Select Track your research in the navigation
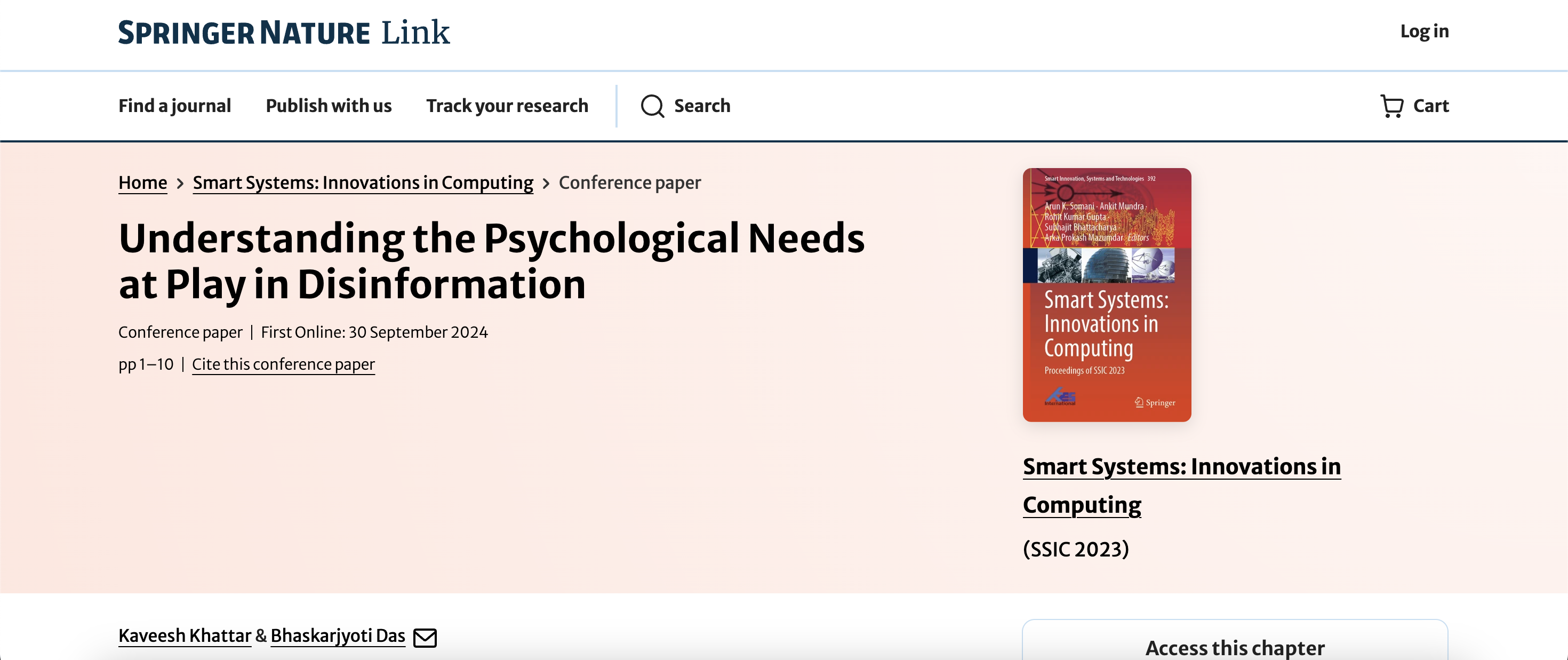Viewport: 1568px width, 660px height. tap(507, 106)
